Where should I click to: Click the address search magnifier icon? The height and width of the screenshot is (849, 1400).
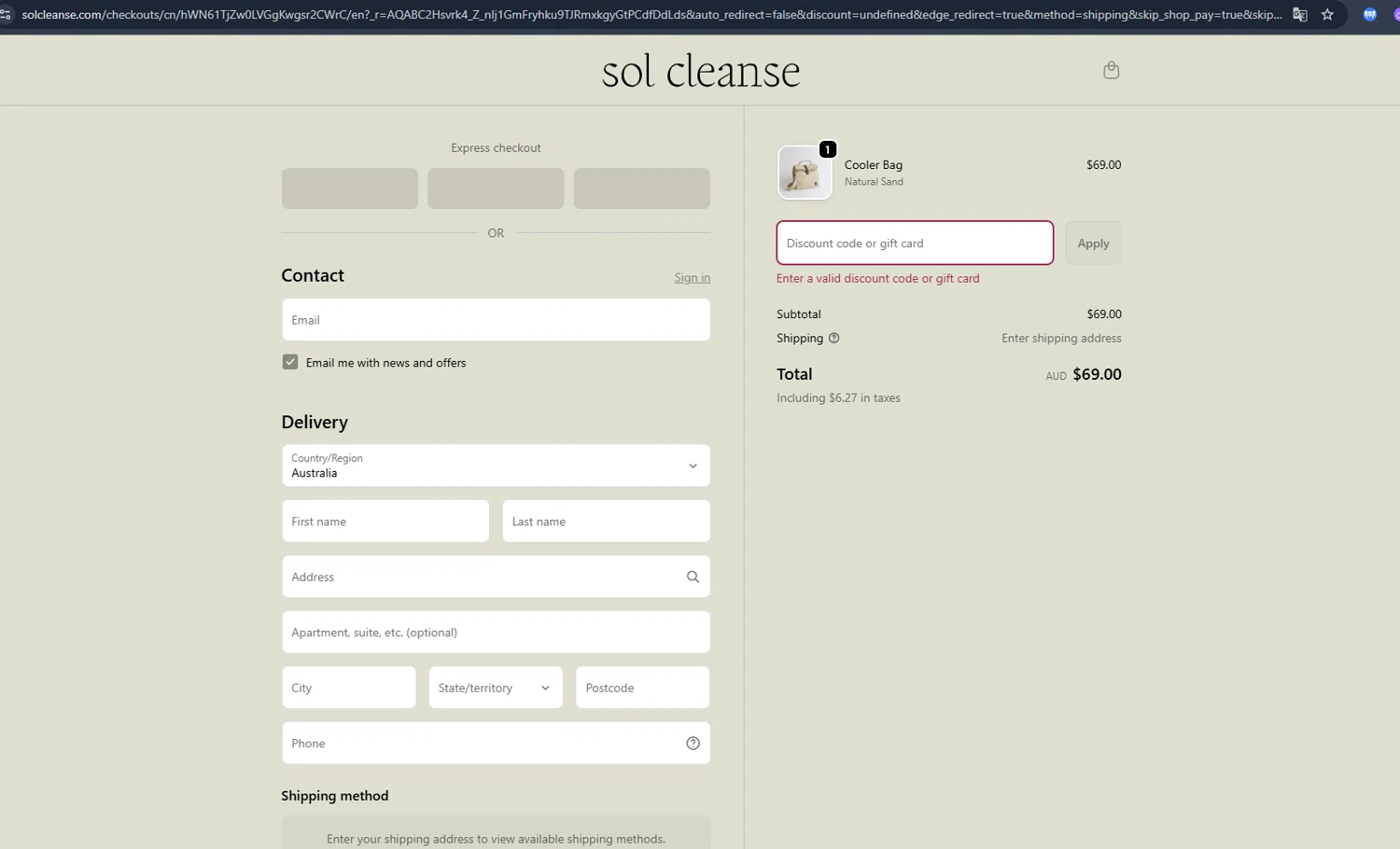(693, 577)
